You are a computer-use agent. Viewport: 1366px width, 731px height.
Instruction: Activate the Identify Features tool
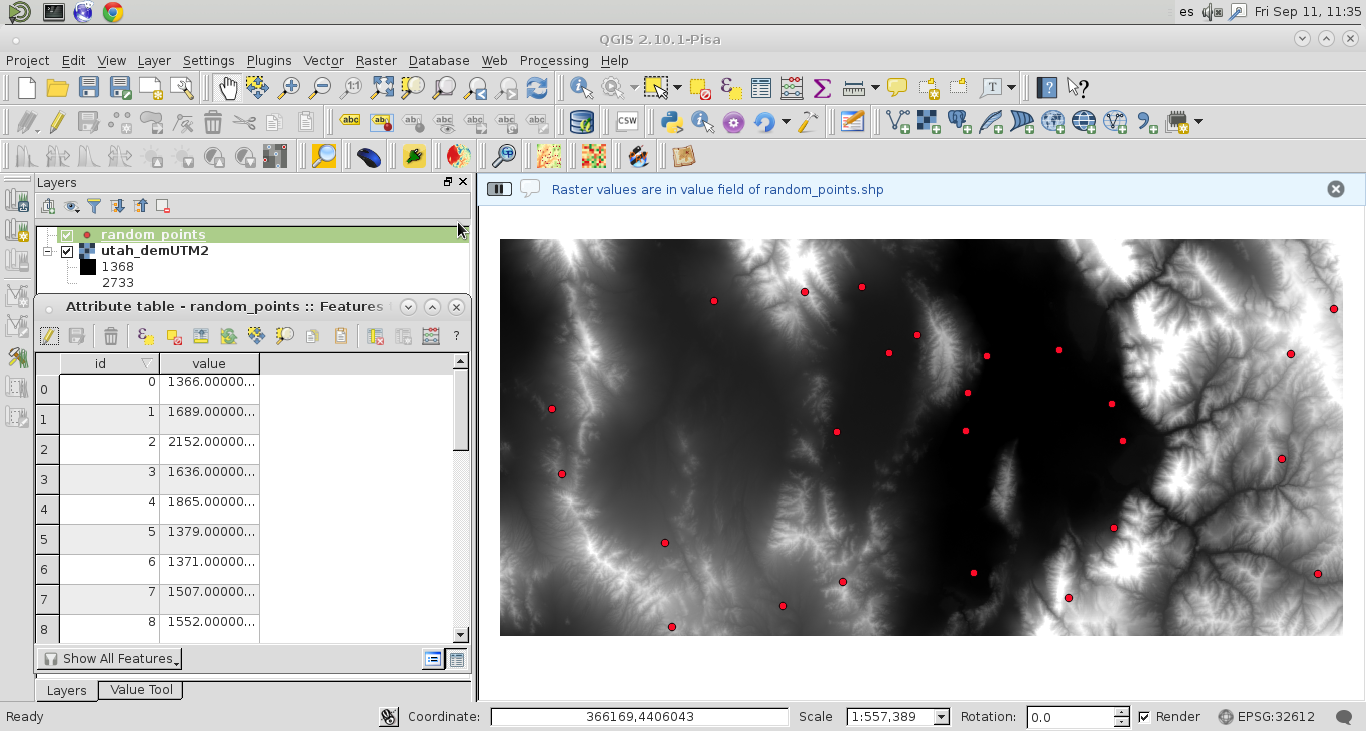point(581,88)
